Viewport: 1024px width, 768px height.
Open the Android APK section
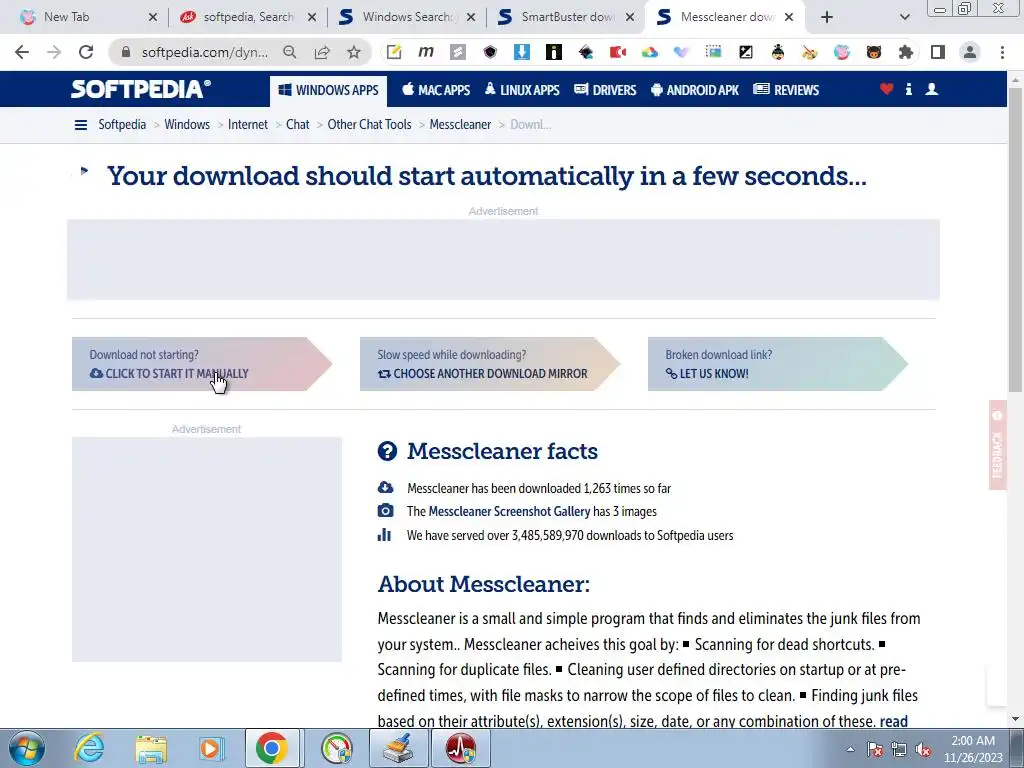click(x=695, y=90)
